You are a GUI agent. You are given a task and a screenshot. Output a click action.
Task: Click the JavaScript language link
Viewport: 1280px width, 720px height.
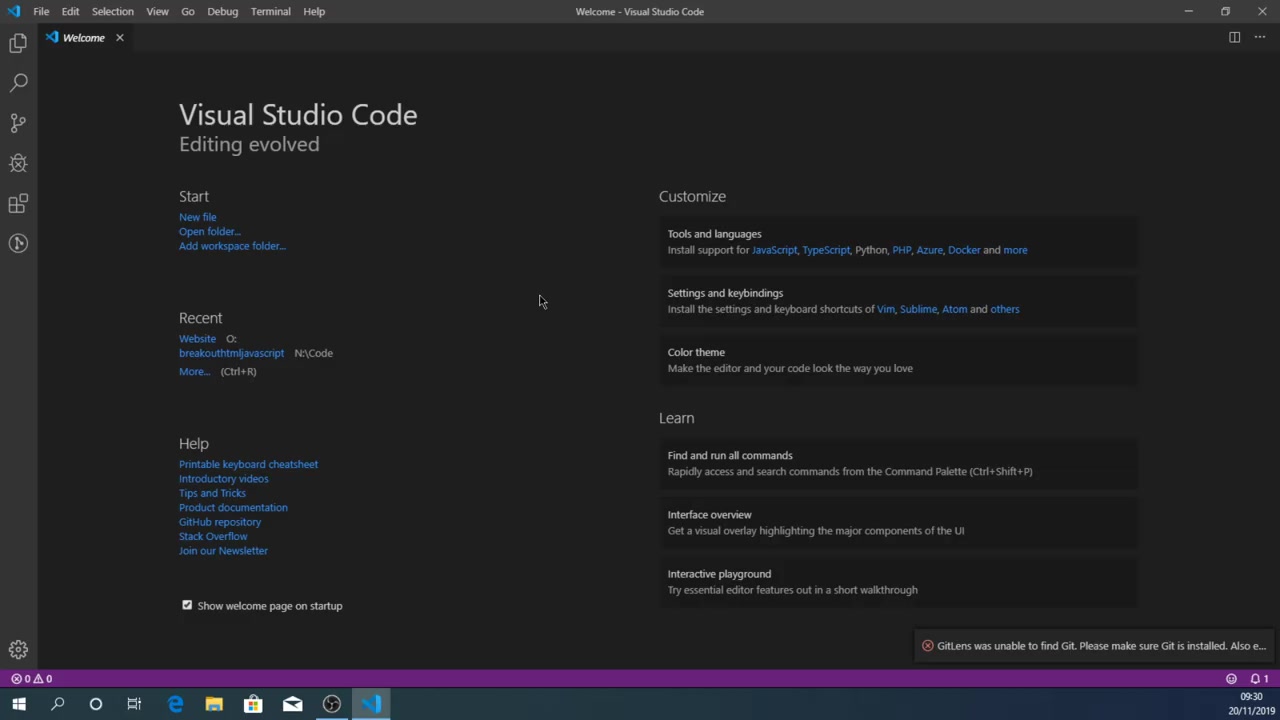point(775,250)
